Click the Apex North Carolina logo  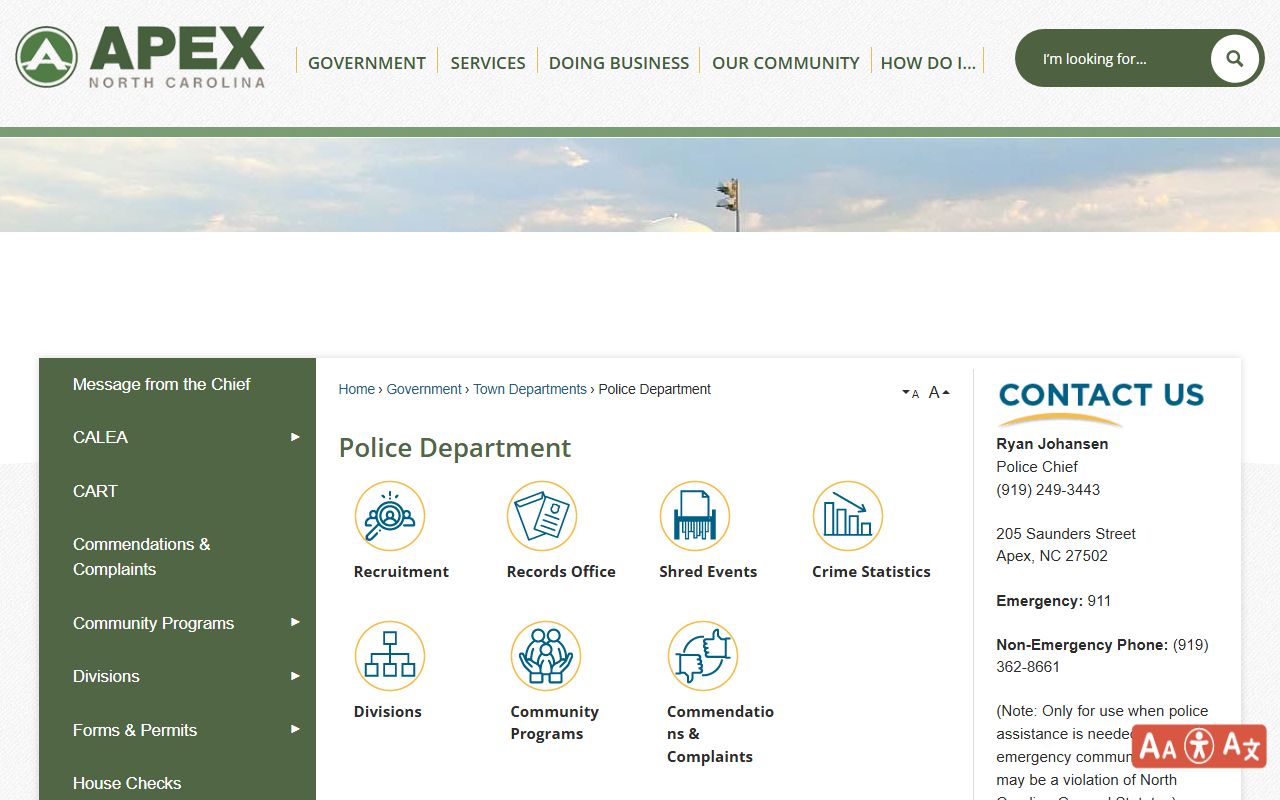(x=140, y=56)
